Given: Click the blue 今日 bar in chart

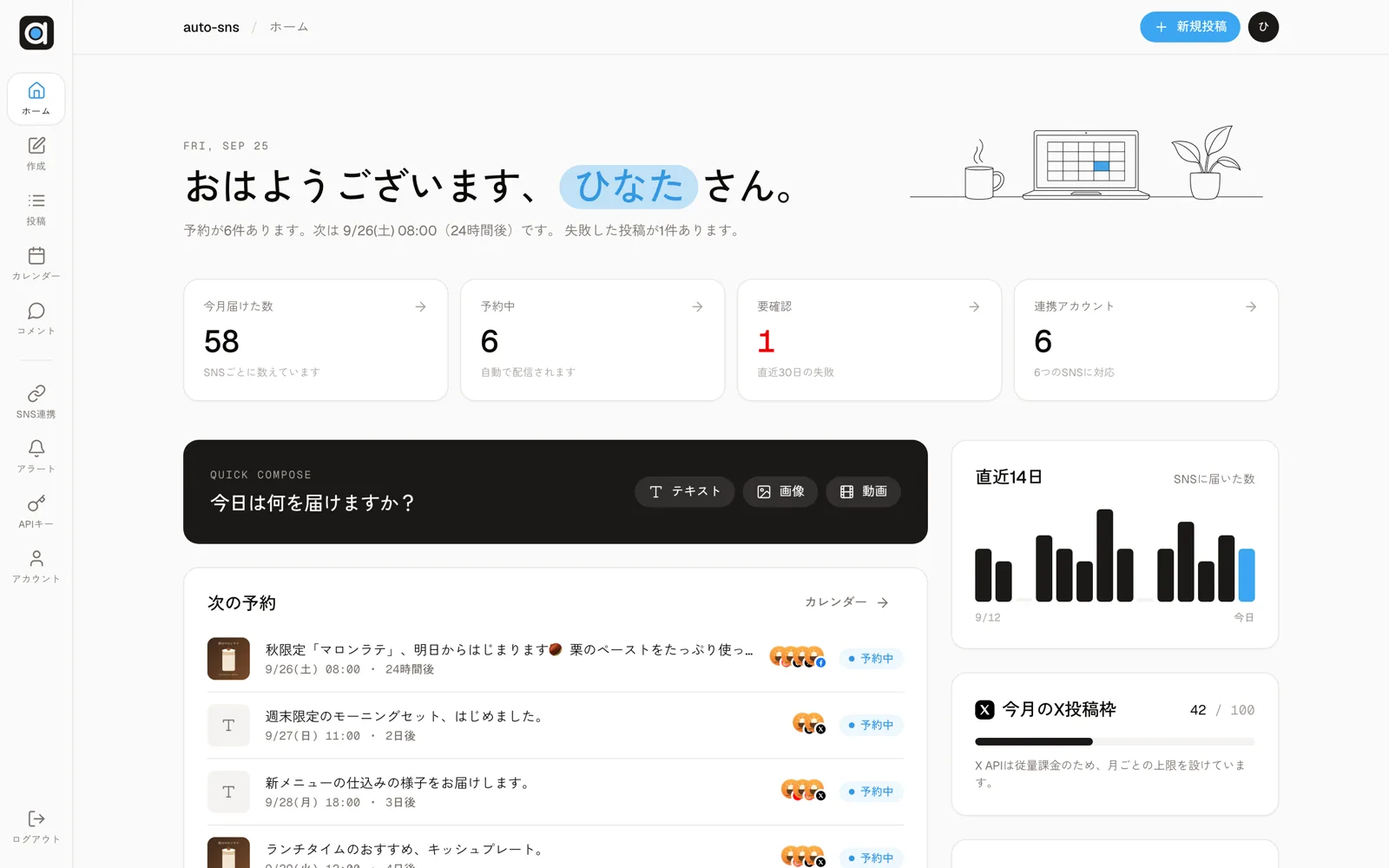Looking at the screenshot, I should (x=1247, y=575).
